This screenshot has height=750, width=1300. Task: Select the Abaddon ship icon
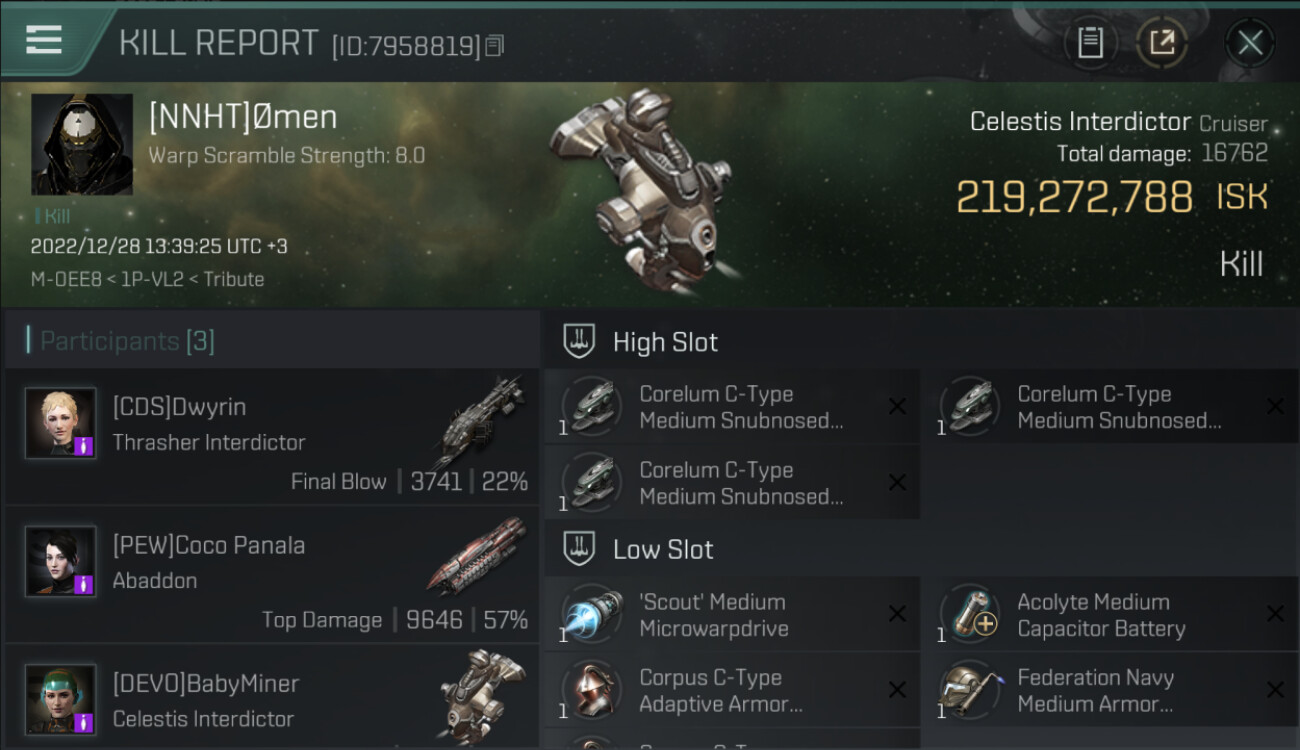pyautogui.click(x=477, y=555)
